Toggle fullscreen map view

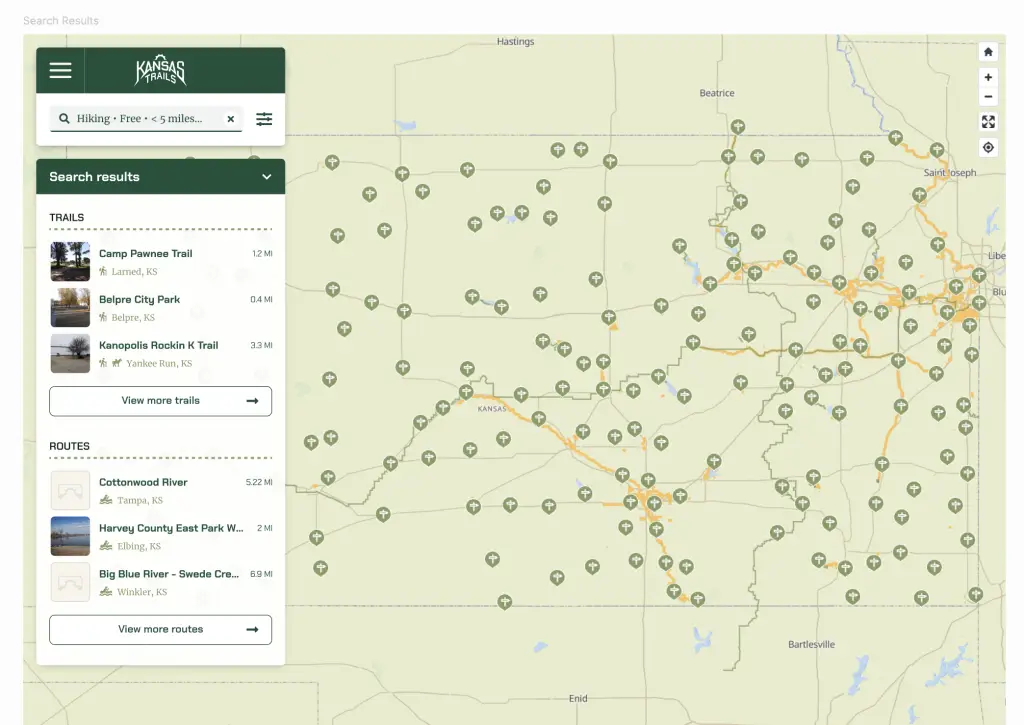988,122
